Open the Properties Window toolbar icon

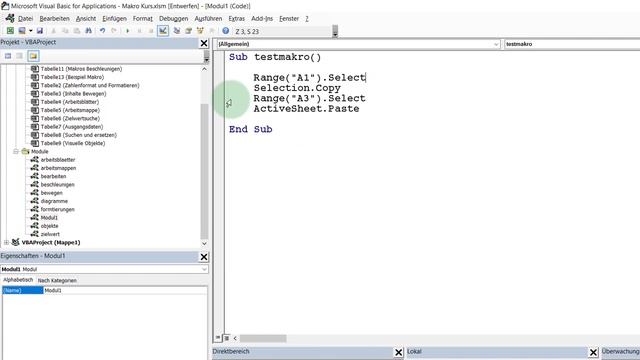point(188,31)
